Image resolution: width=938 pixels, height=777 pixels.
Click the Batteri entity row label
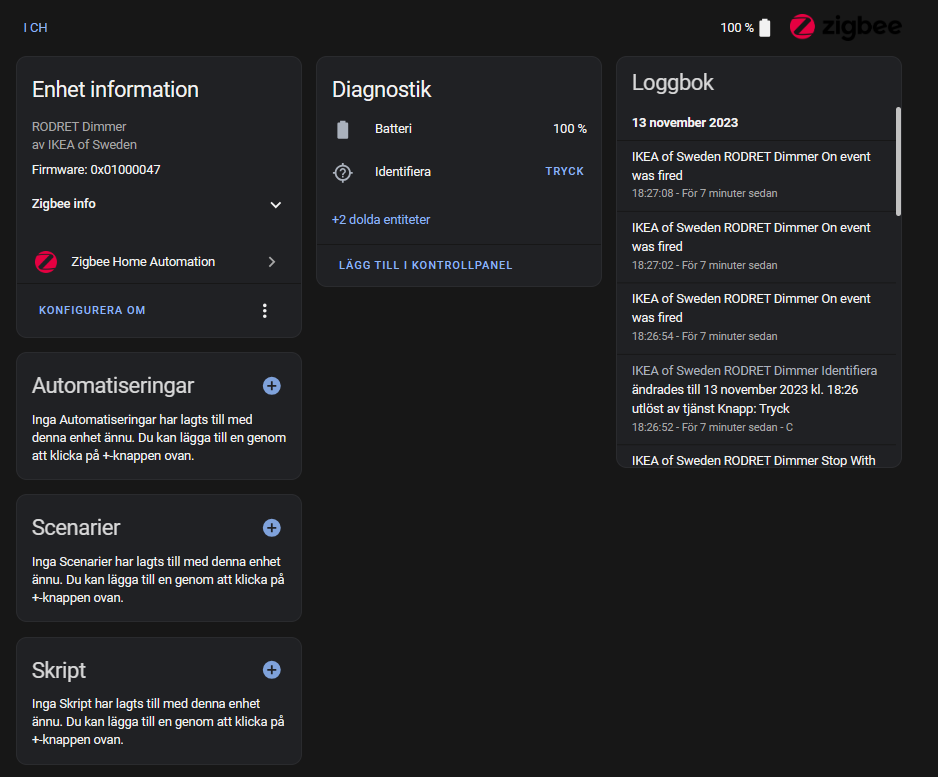(393, 129)
